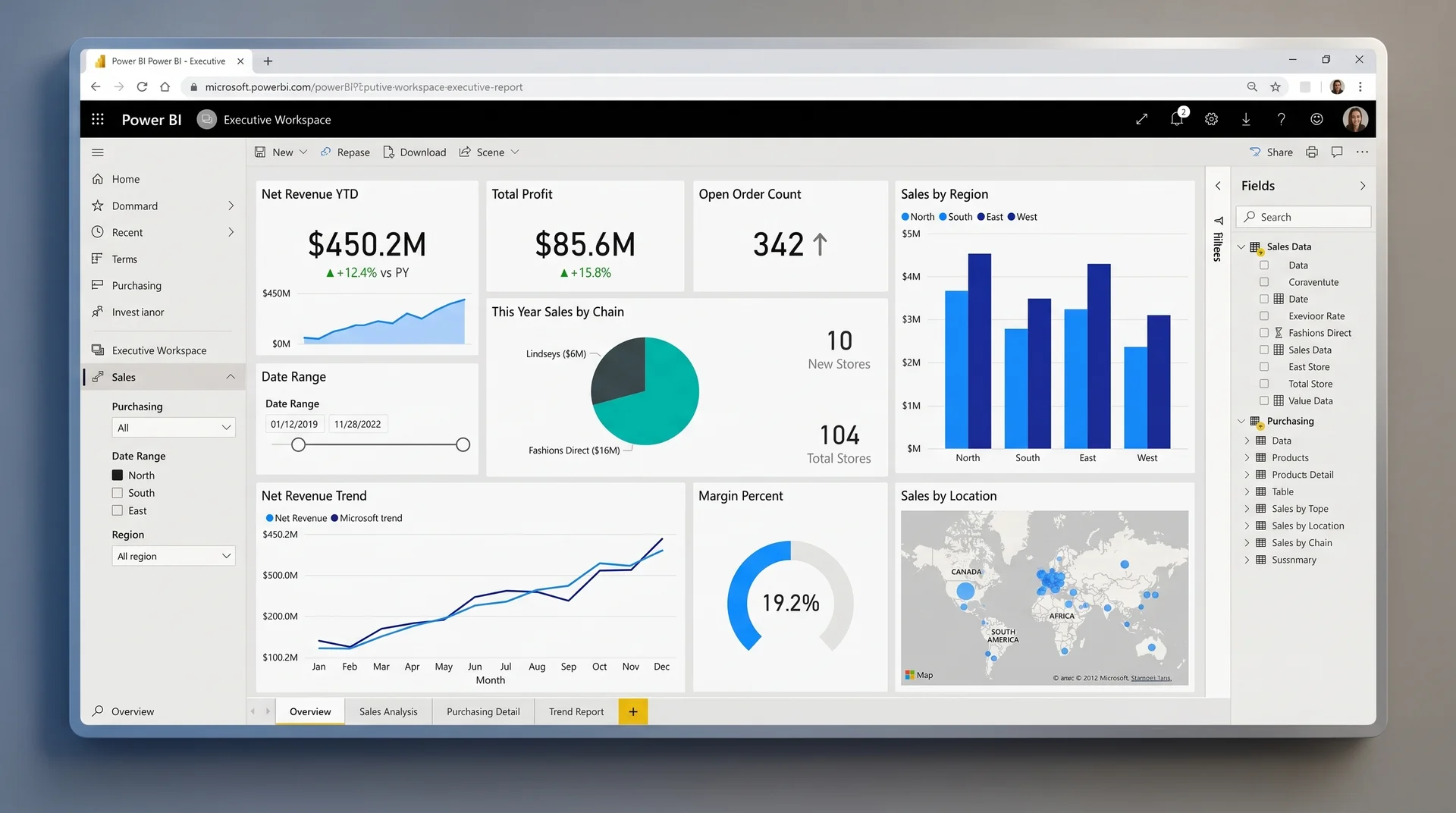Open browser menu three dots
Image resolution: width=1456 pixels, height=813 pixels.
[1360, 87]
